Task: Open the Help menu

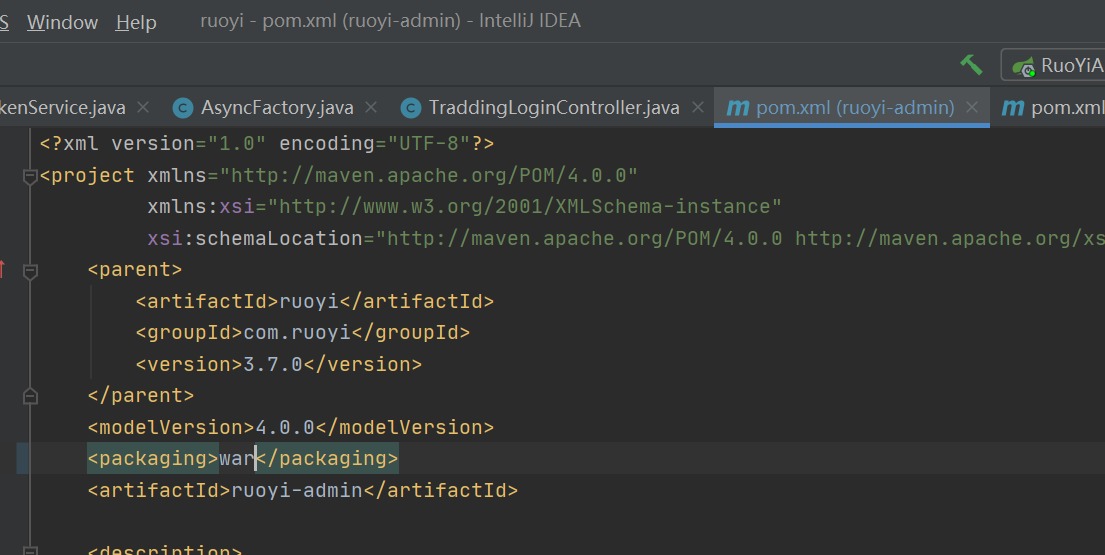Action: [136, 23]
